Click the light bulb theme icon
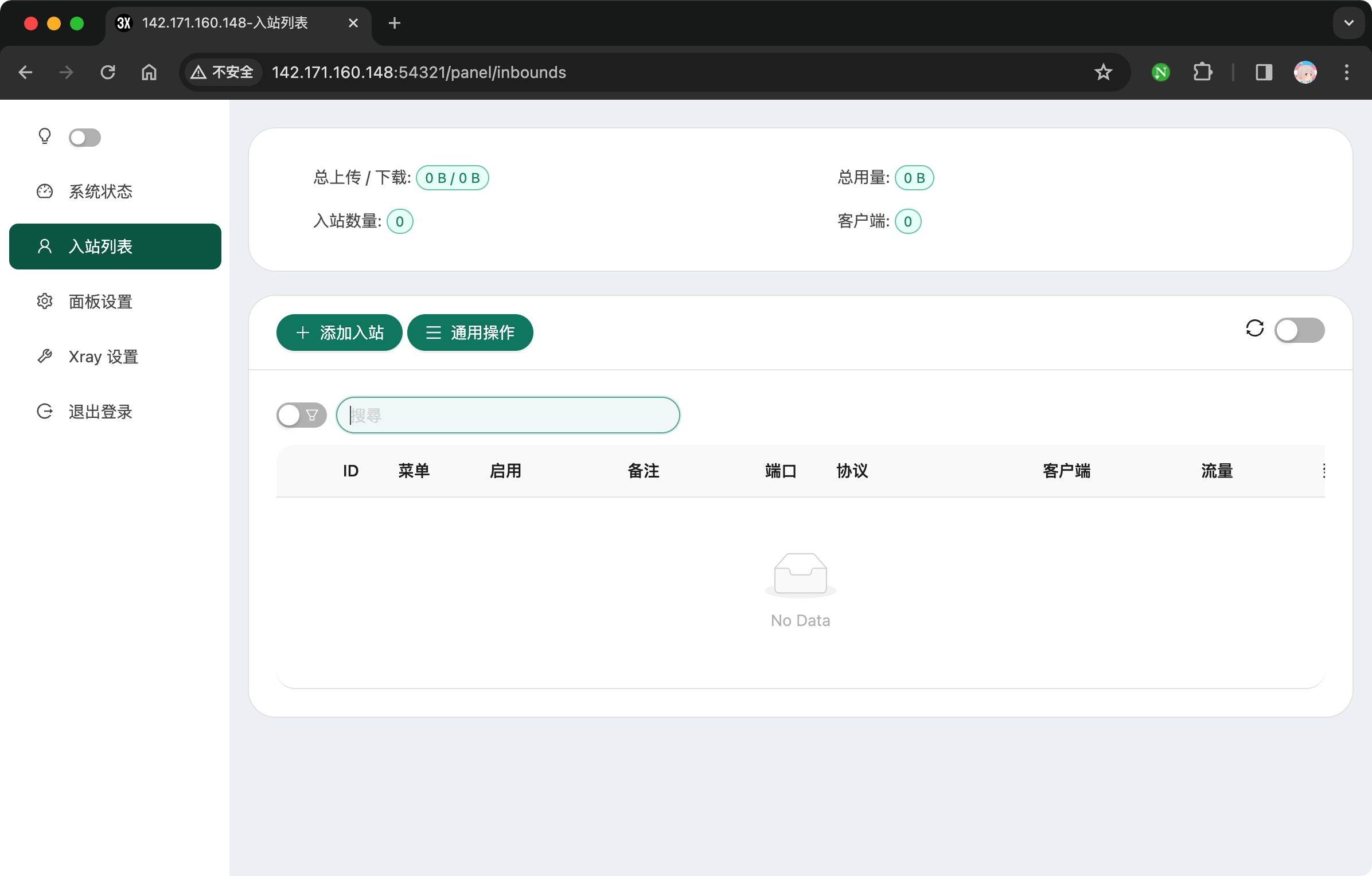The height and width of the screenshot is (876, 1372). [x=45, y=136]
